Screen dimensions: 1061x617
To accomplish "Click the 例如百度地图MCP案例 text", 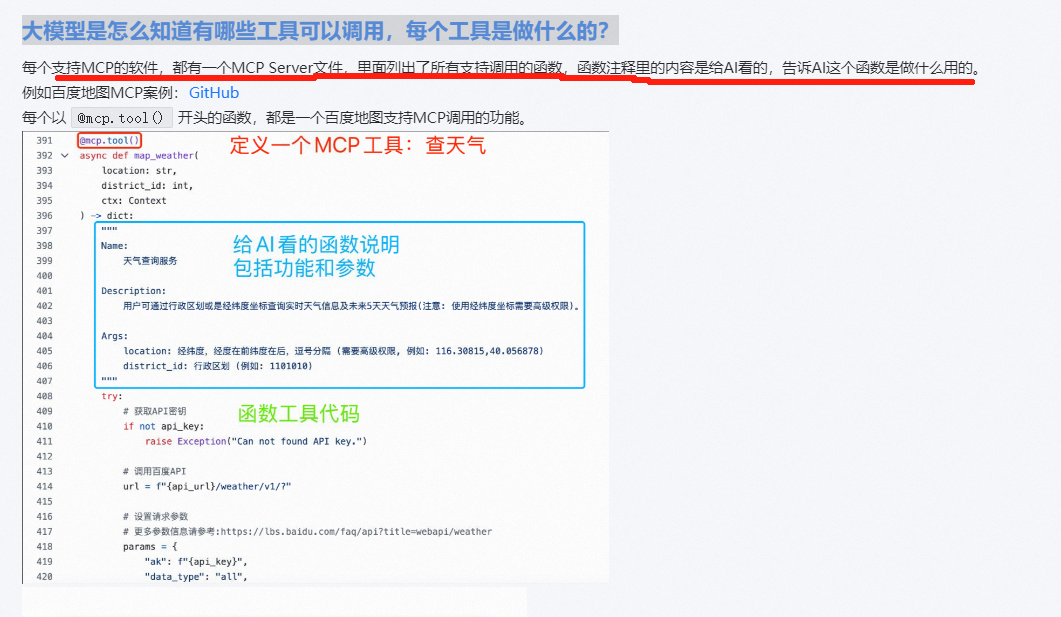I will (100, 93).
